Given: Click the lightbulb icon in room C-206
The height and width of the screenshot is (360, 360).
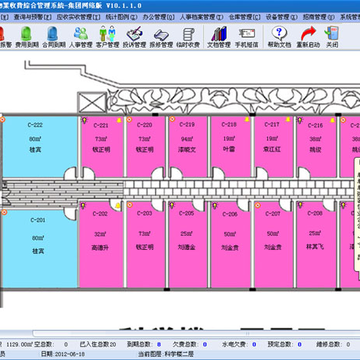Looking at the screenshot, I should click(215, 205).
